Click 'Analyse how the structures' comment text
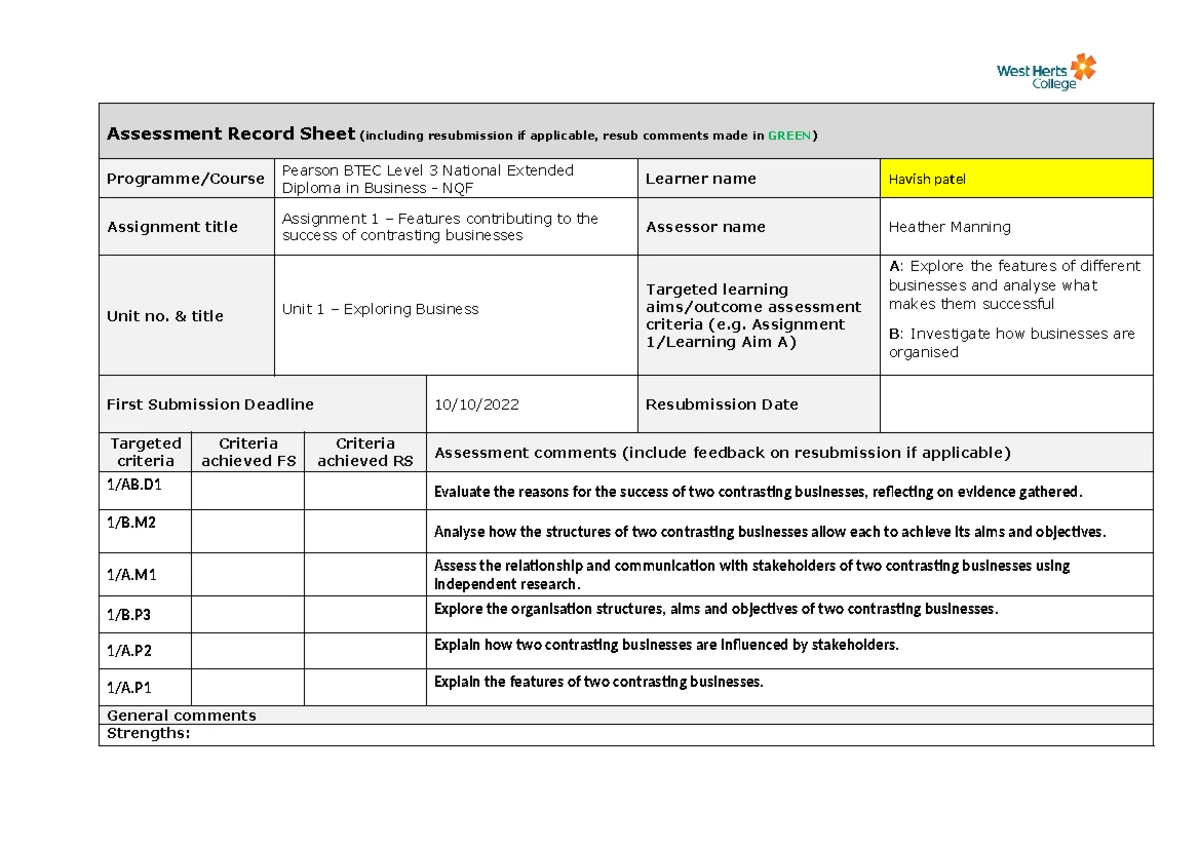 pos(770,532)
